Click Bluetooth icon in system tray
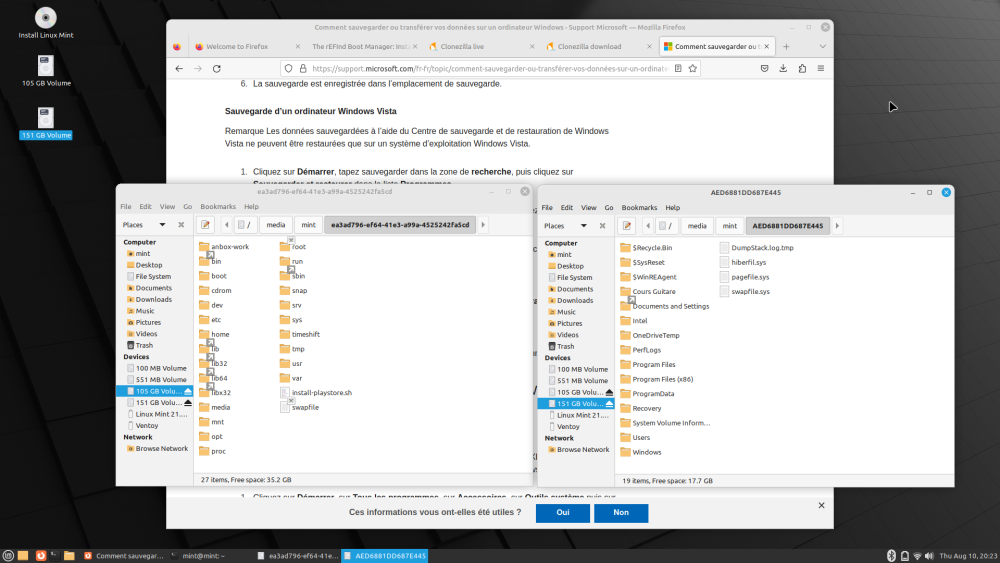 [x=891, y=555]
